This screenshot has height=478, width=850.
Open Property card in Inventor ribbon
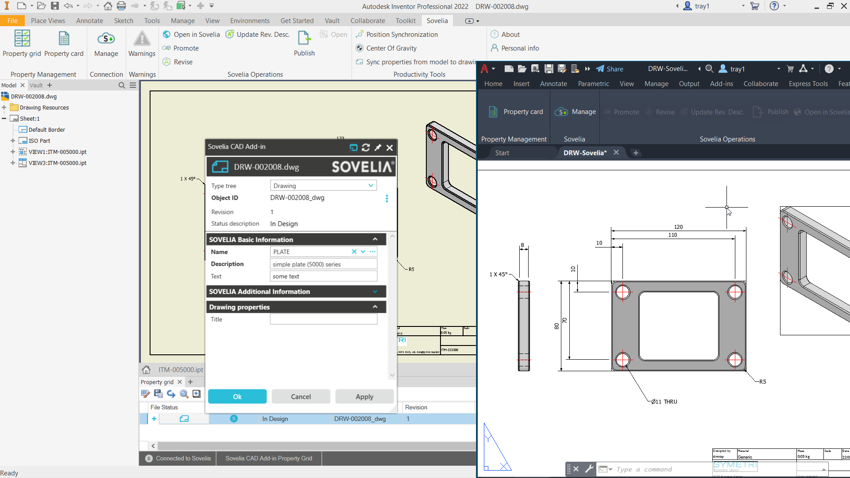click(64, 43)
